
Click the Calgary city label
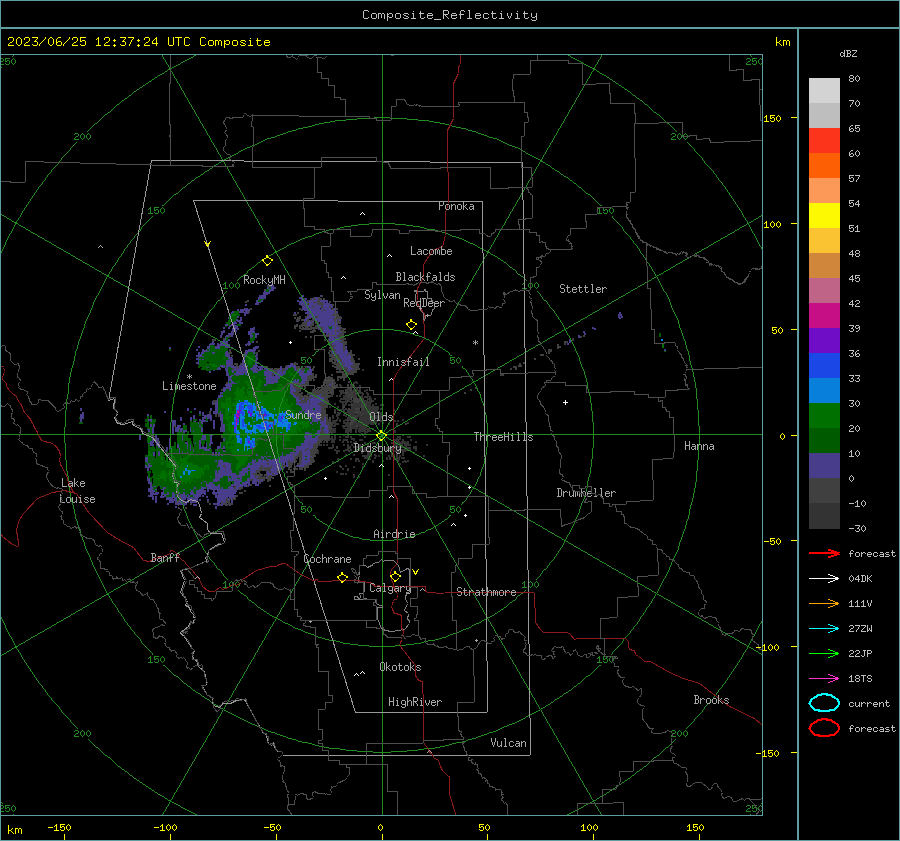(x=390, y=588)
